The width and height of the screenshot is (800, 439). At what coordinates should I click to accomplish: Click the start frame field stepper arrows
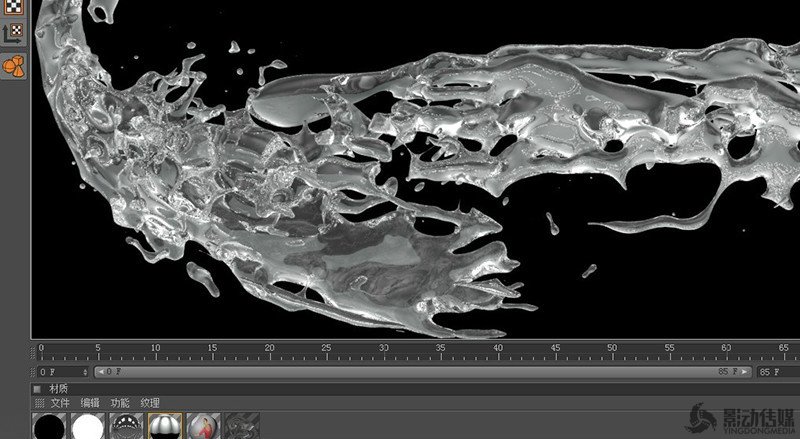[x=85, y=372]
